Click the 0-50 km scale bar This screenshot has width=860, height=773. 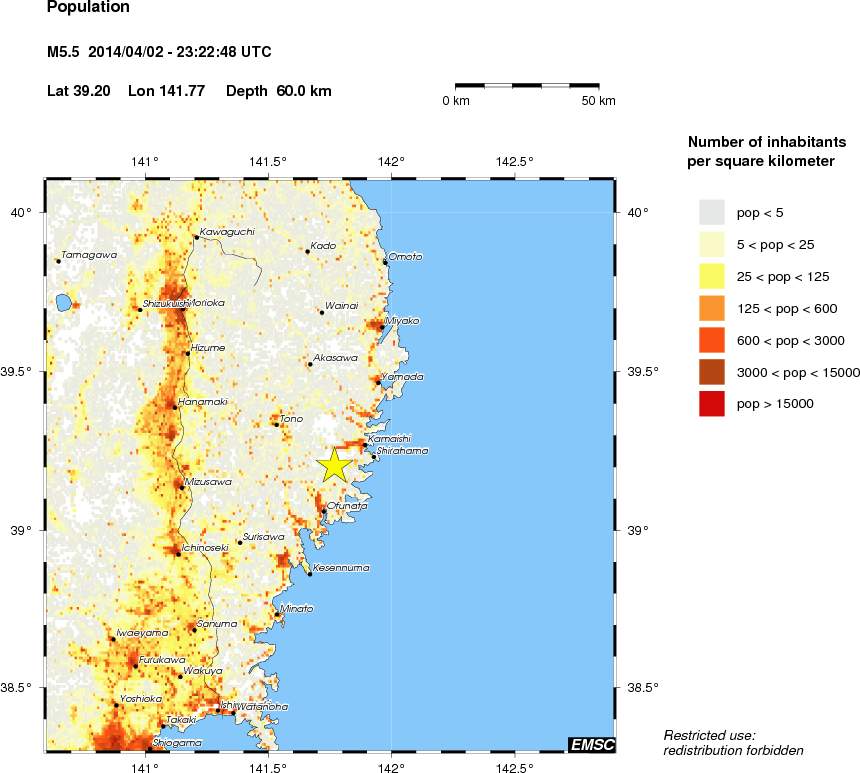click(530, 86)
